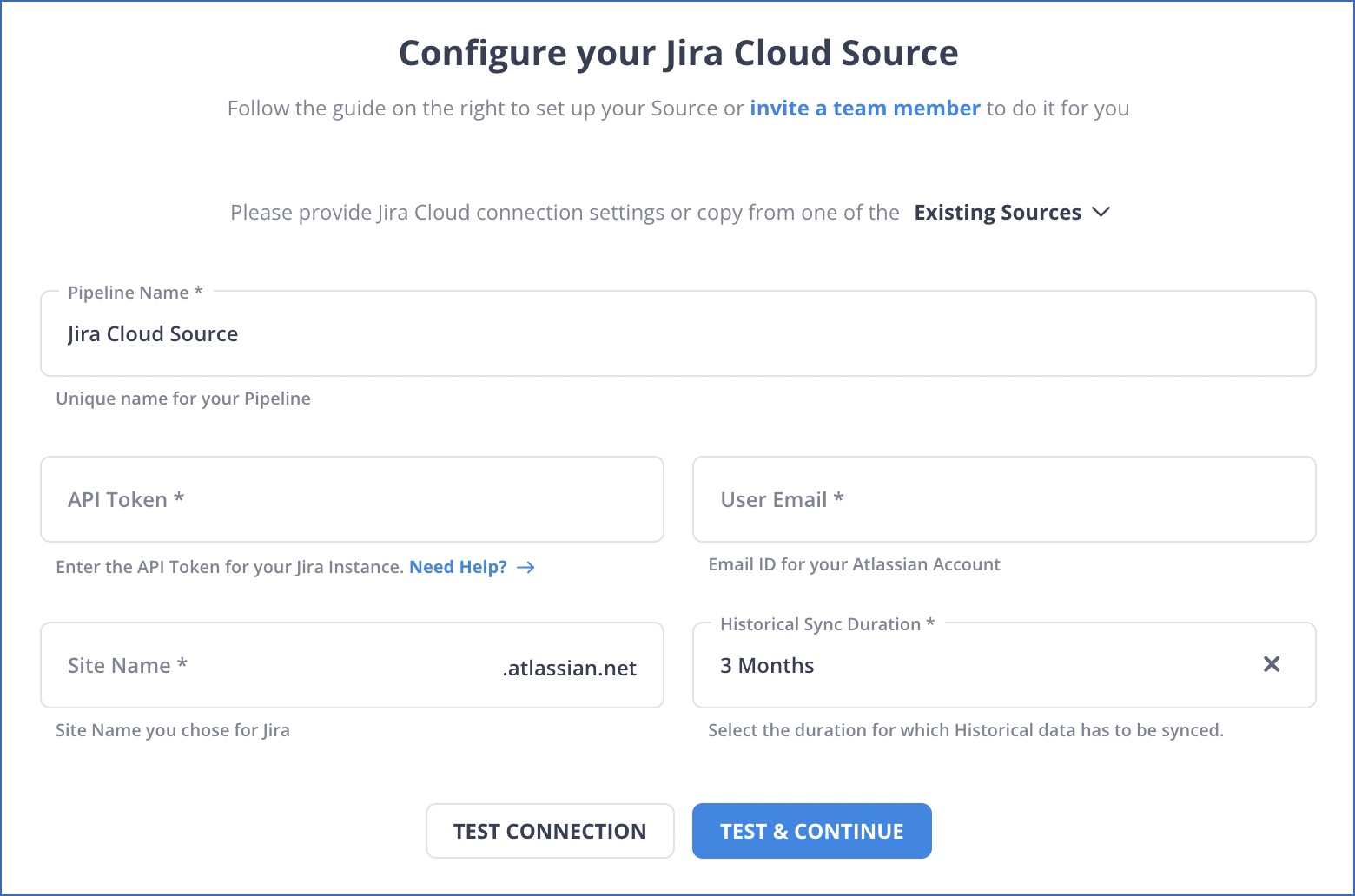Open the Need Help link for API Token

tap(458, 567)
